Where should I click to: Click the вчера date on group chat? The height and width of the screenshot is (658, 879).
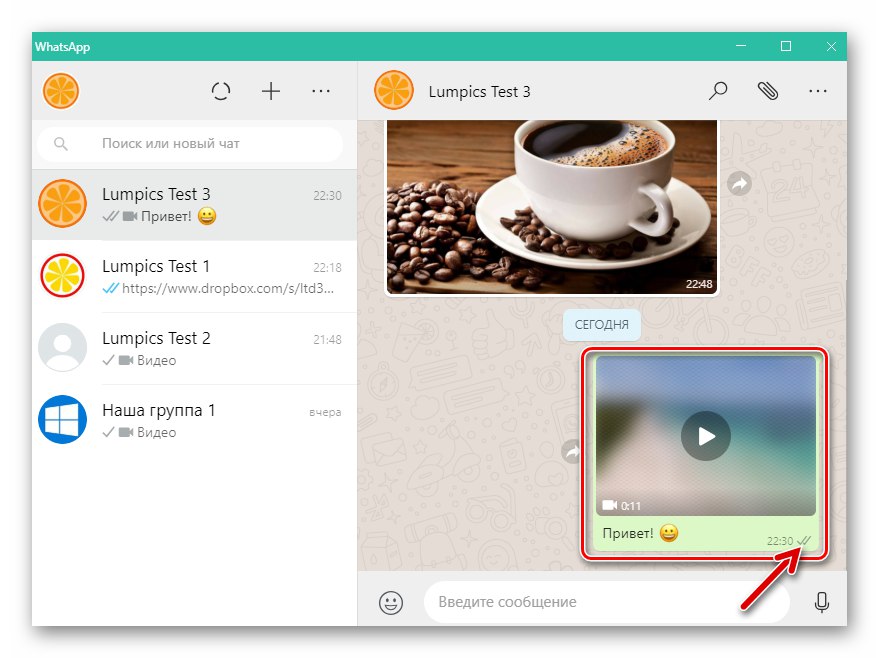[325, 413]
